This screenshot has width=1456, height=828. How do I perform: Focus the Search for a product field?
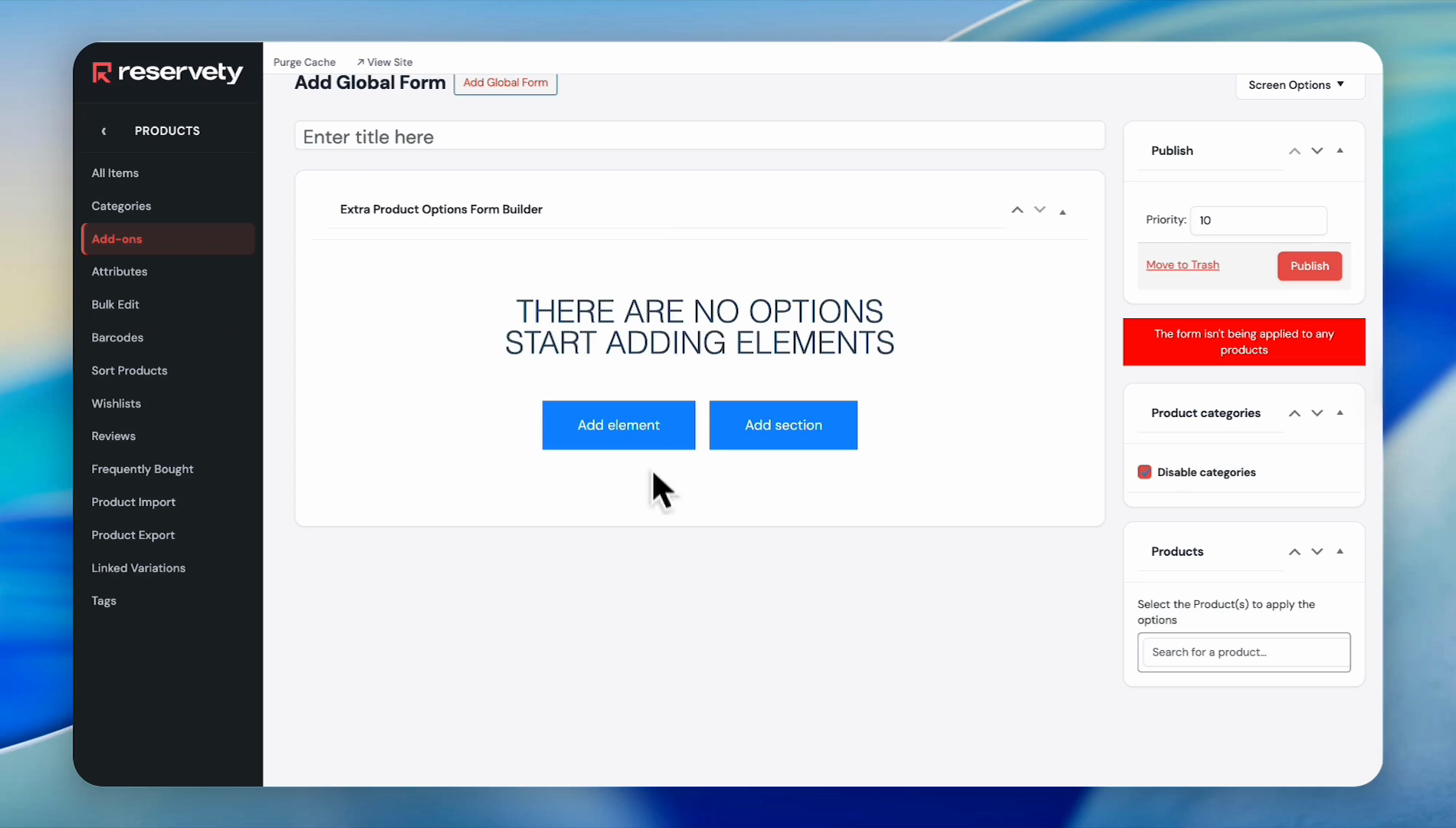(x=1243, y=652)
